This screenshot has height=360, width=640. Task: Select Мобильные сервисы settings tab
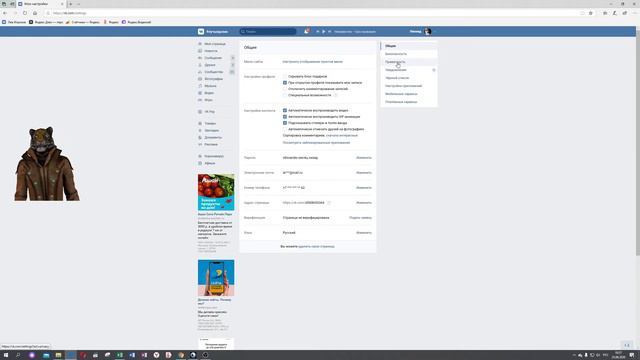(x=409, y=94)
